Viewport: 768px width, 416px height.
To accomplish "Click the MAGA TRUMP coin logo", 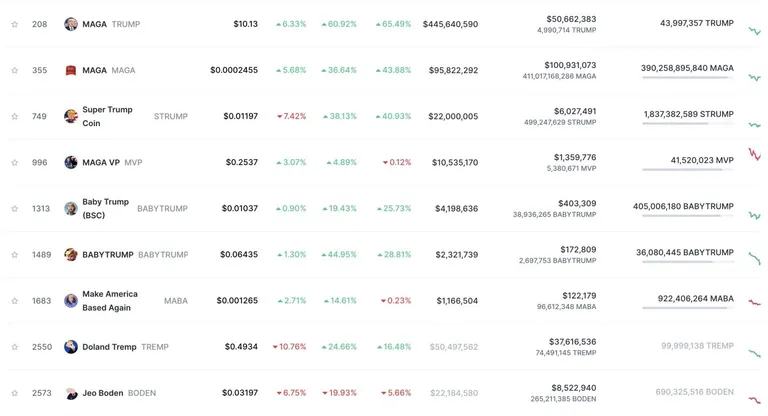I will pyautogui.click(x=71, y=24).
